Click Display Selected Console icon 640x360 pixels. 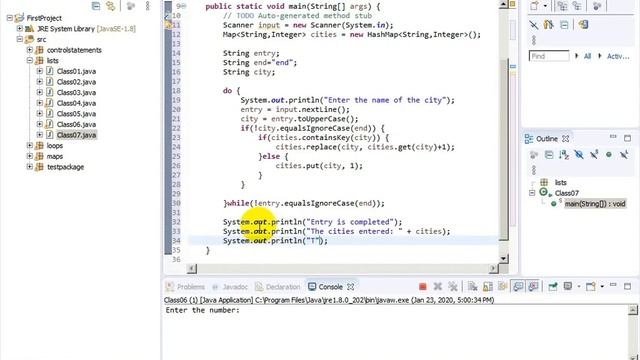[x=567, y=287]
